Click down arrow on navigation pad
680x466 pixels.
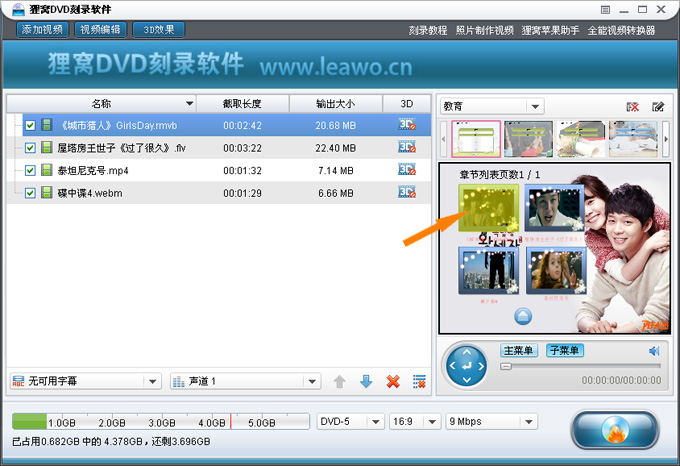click(x=467, y=380)
